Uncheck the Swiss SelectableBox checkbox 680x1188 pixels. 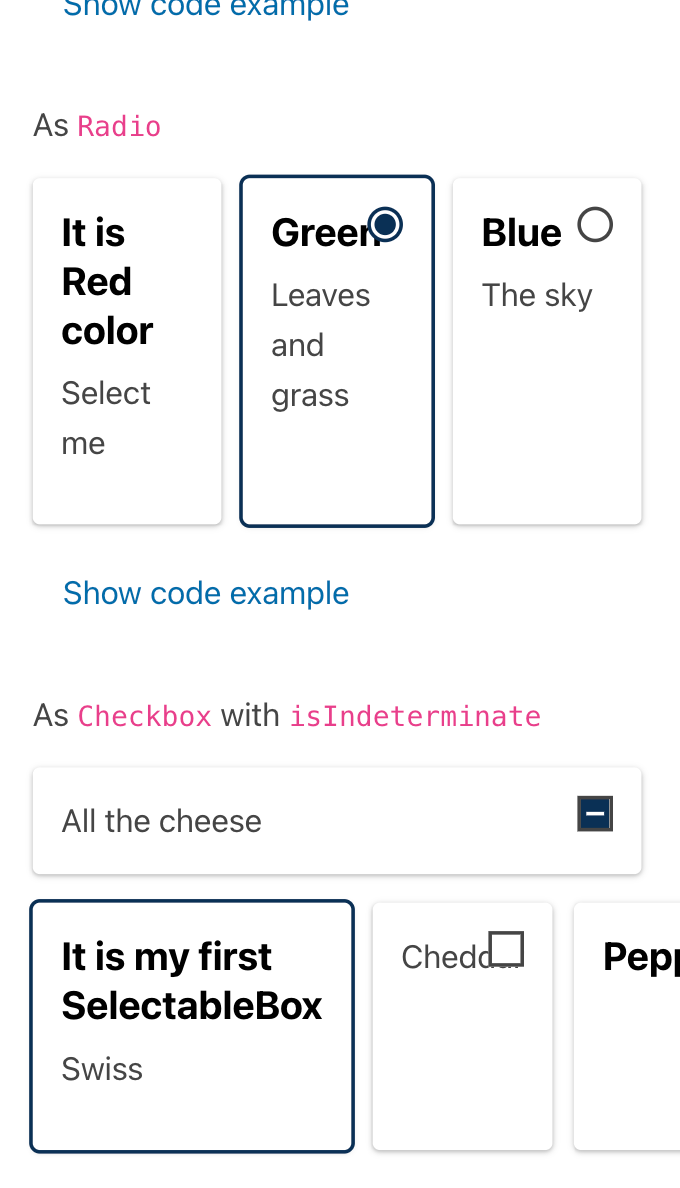point(192,1024)
